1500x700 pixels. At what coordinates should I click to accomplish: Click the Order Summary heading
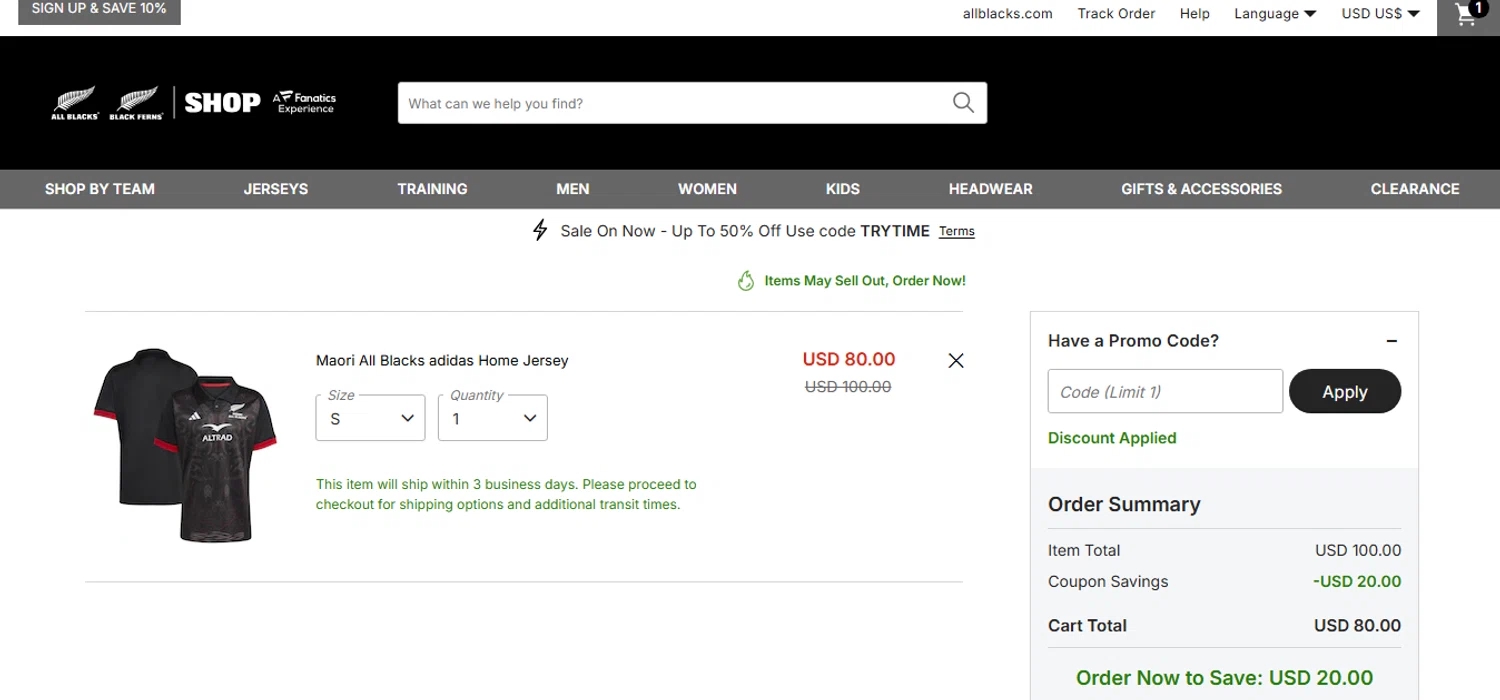pyautogui.click(x=1124, y=505)
